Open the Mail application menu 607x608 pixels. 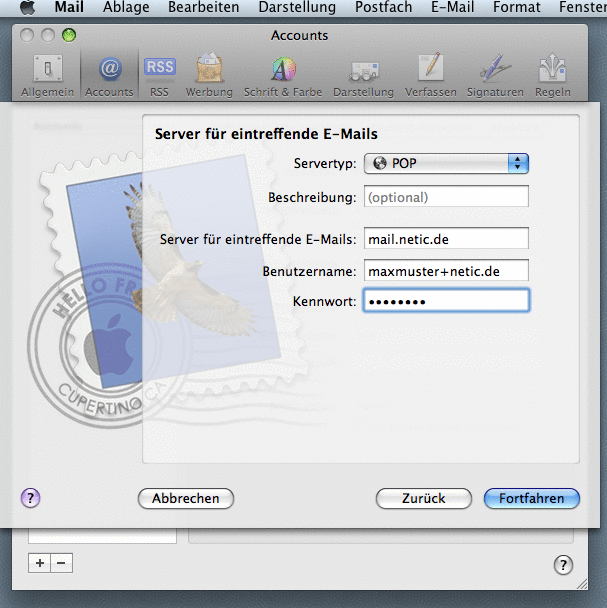click(x=69, y=7)
